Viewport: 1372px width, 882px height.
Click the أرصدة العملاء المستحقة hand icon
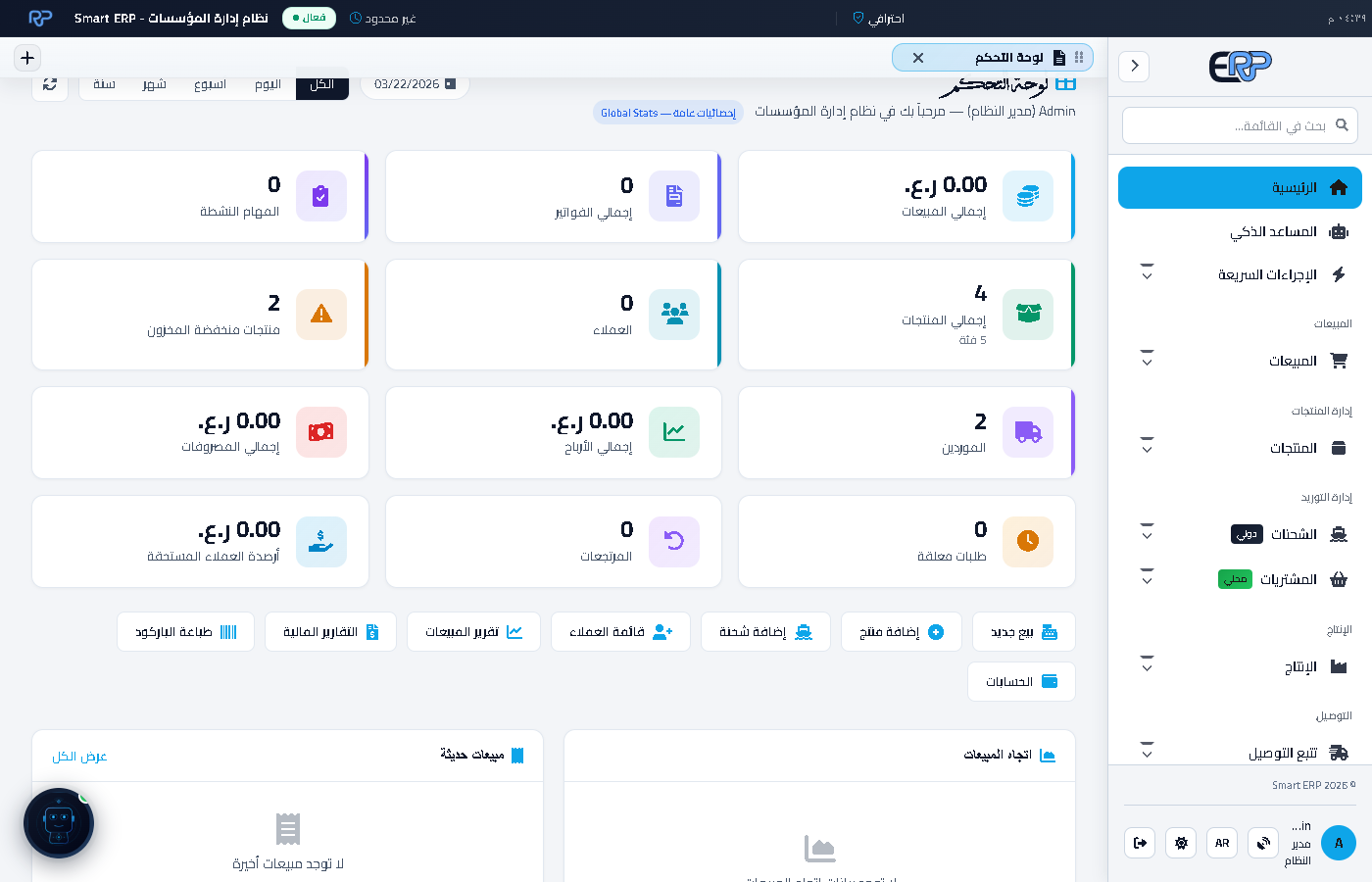coord(320,541)
